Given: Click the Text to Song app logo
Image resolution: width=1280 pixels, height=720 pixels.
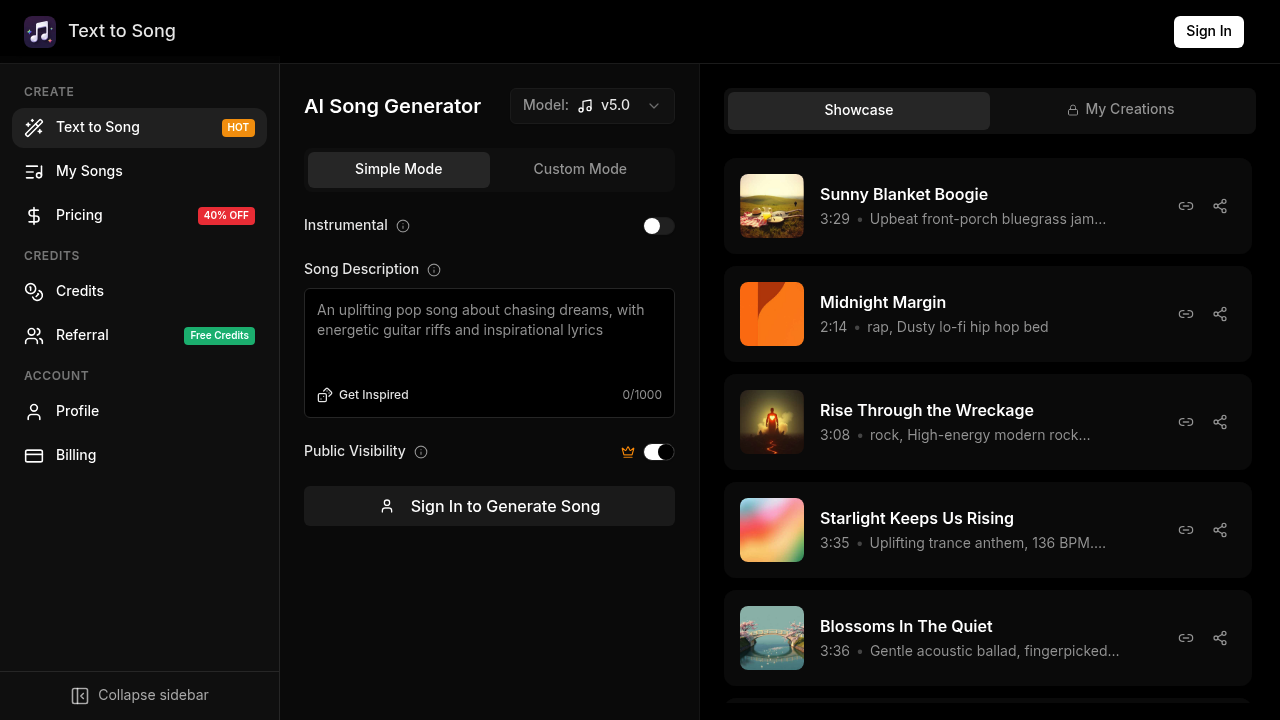Looking at the screenshot, I should (40, 31).
